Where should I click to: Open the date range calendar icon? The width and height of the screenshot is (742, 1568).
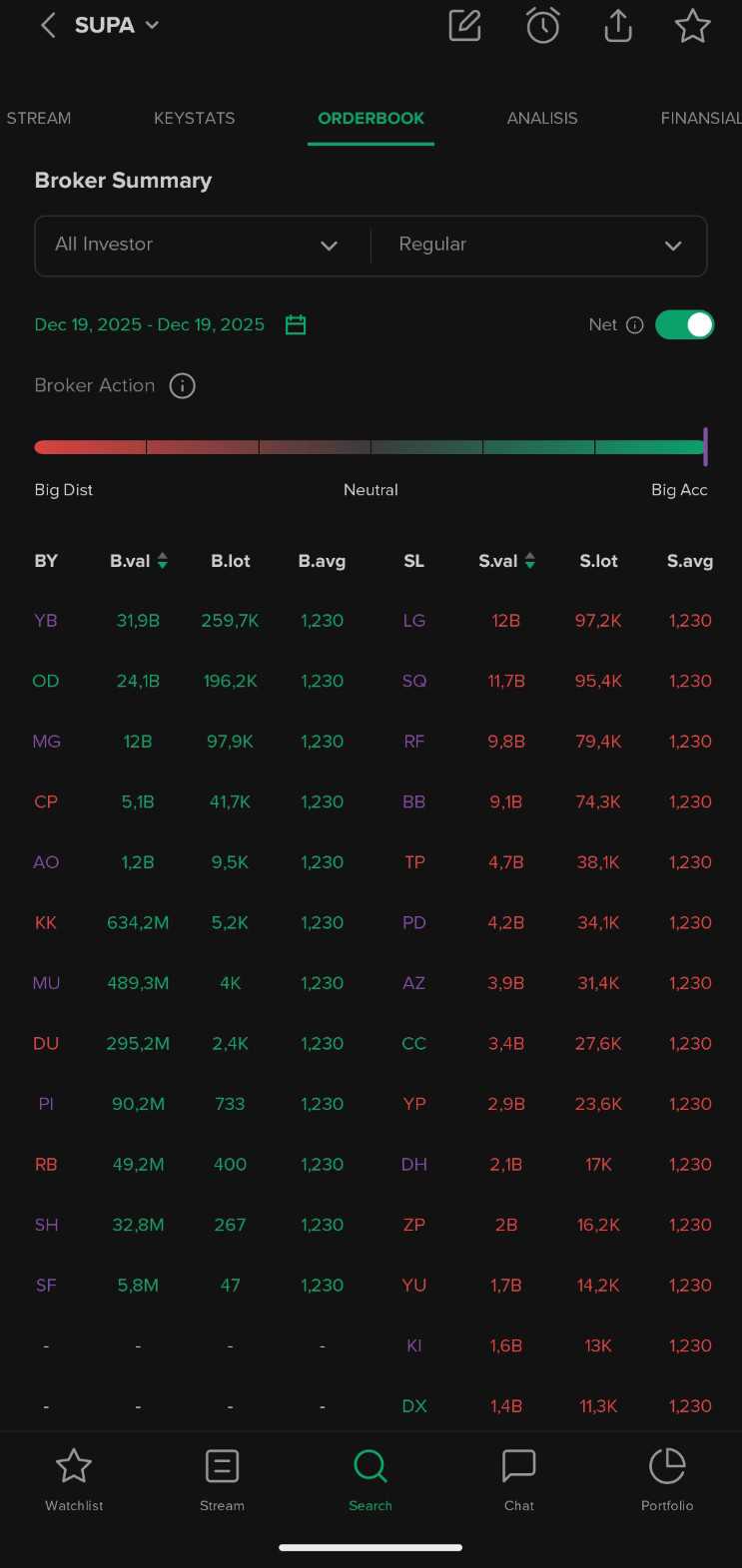[x=296, y=324]
